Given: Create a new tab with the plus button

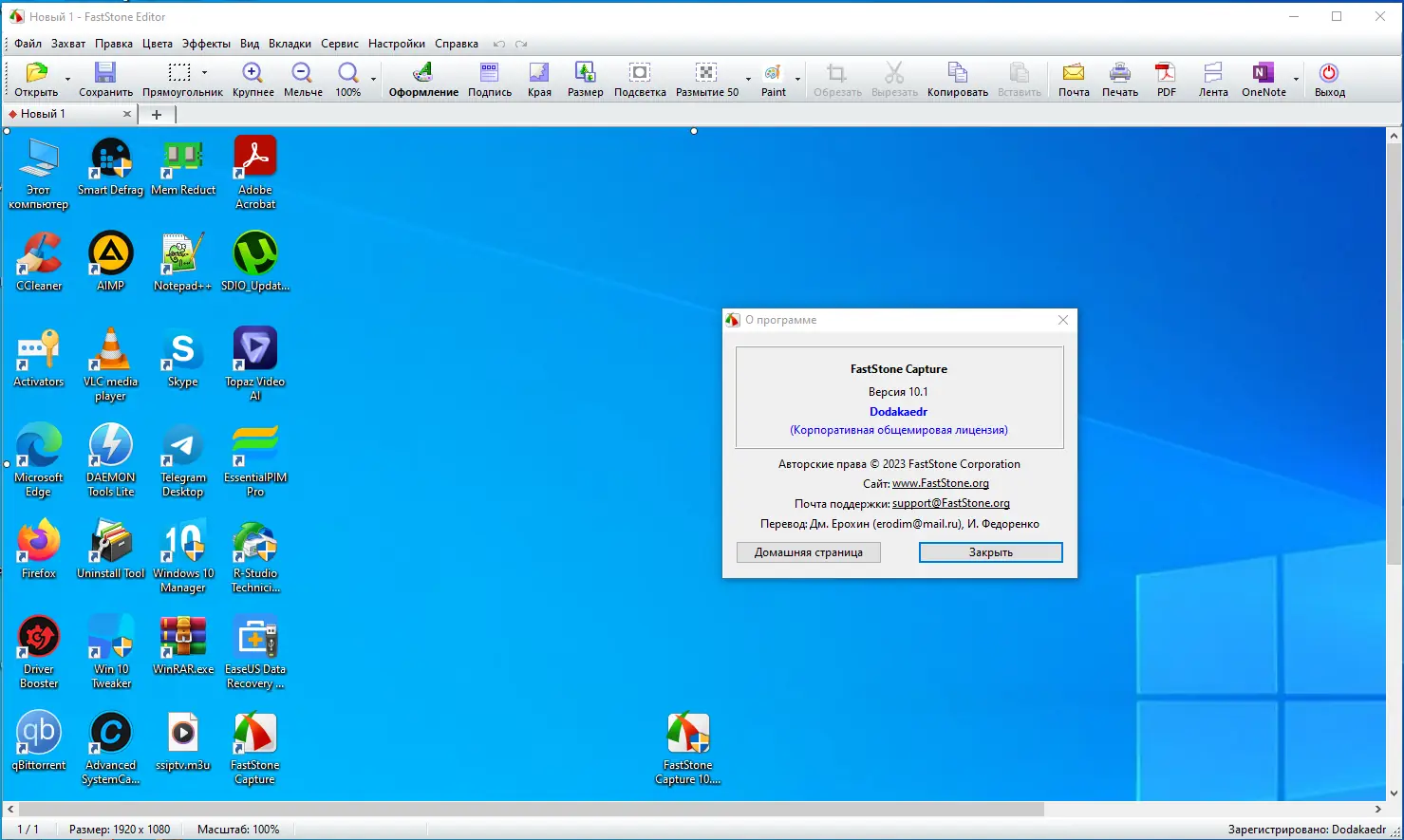Looking at the screenshot, I should click(x=157, y=113).
